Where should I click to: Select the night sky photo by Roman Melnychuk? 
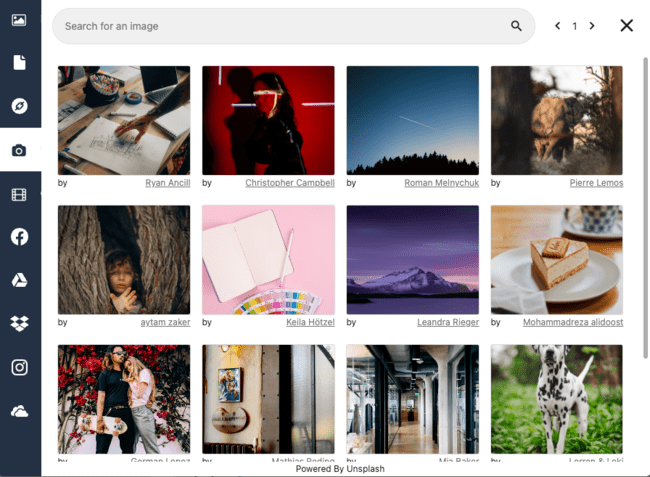point(412,120)
